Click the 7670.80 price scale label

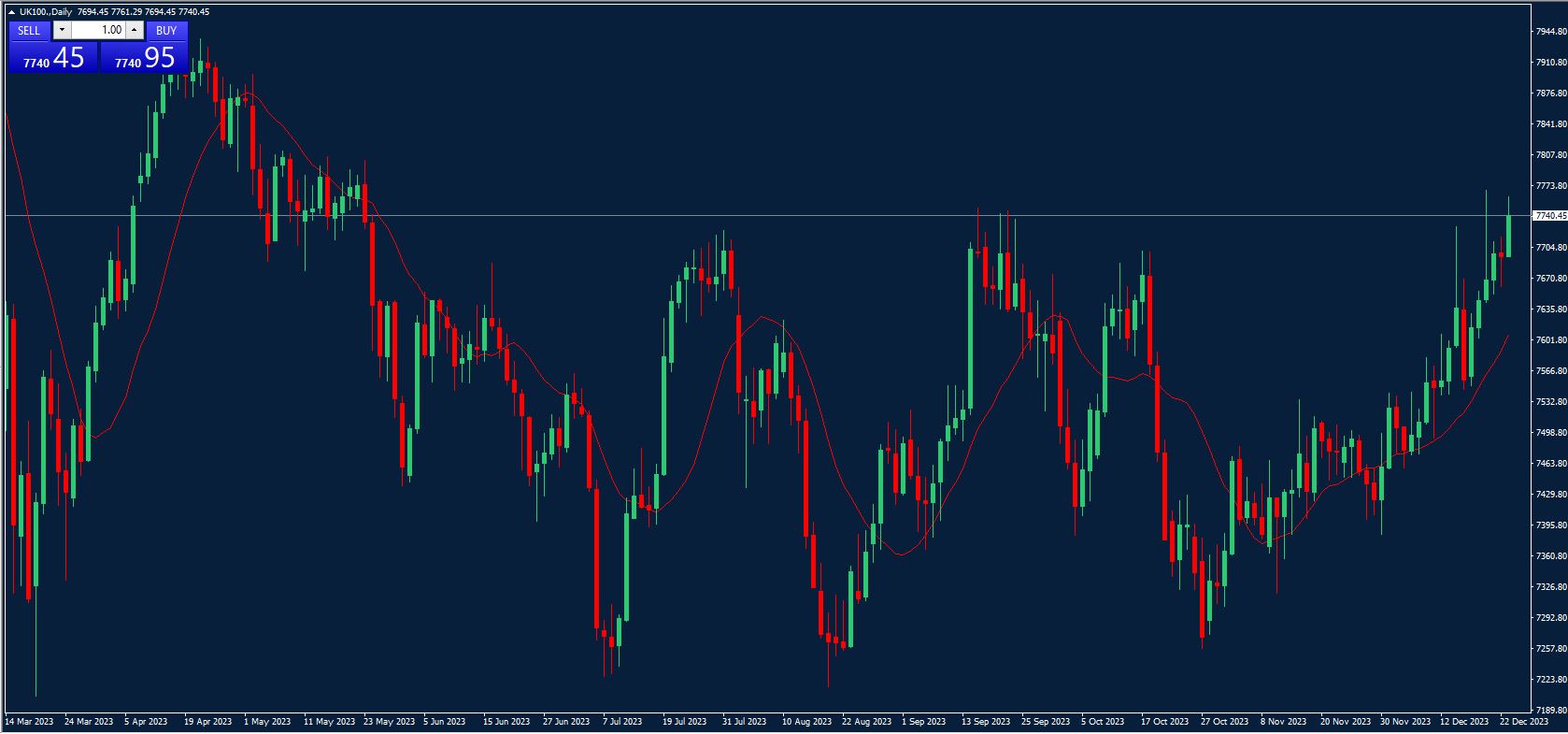click(1551, 279)
